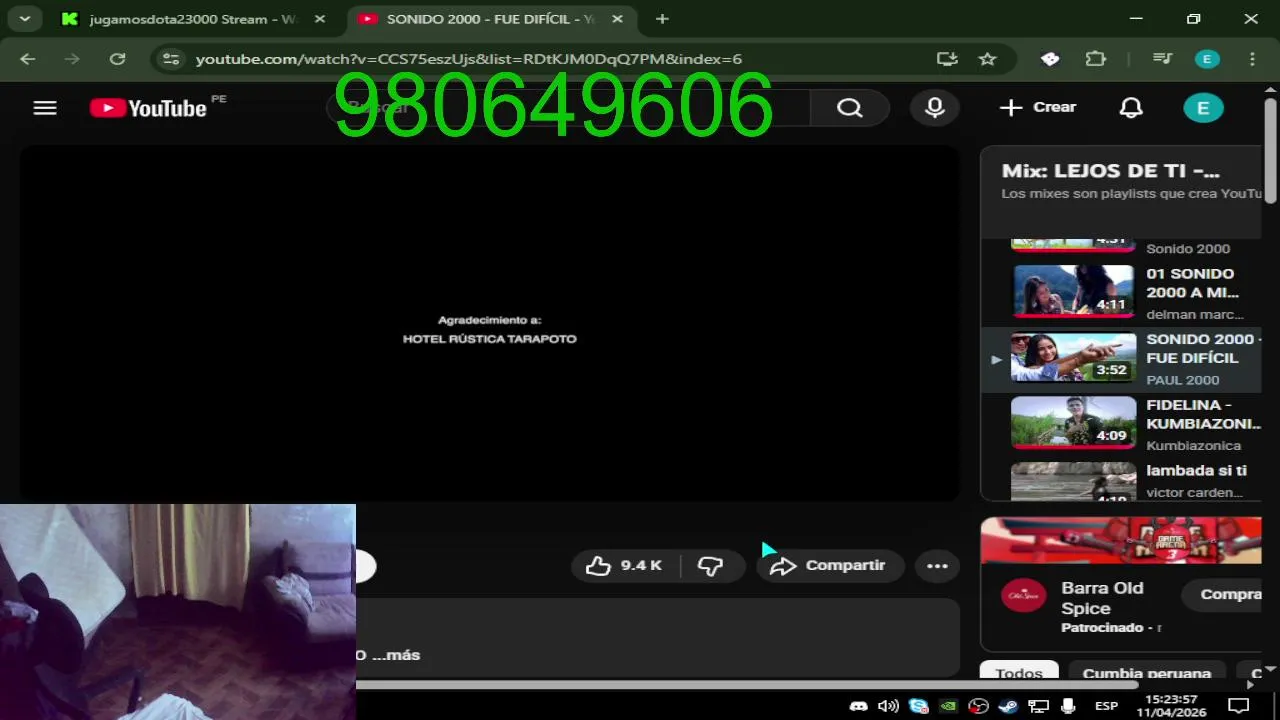Dislike the video

click(711, 566)
